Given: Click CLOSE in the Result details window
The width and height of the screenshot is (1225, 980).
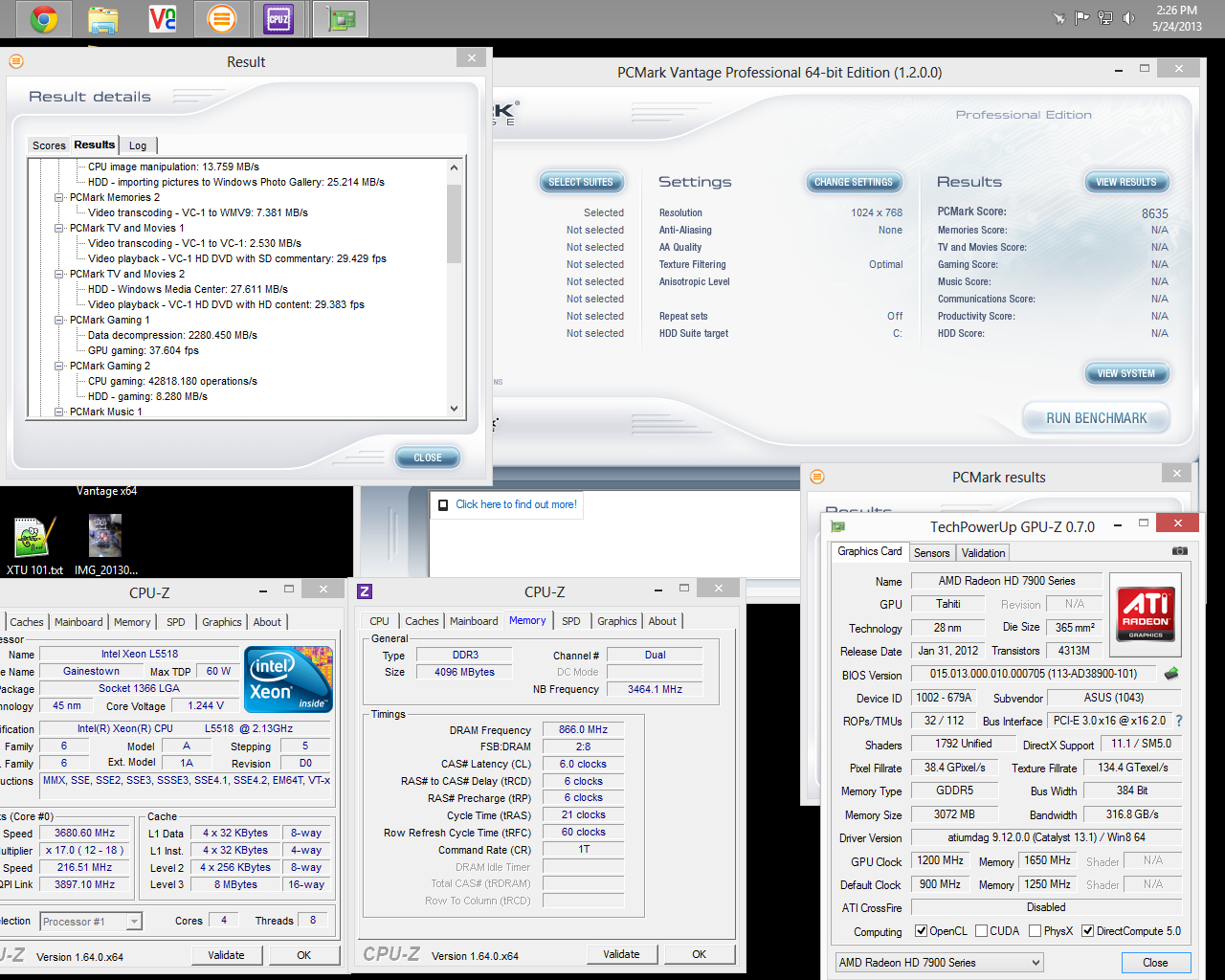Looking at the screenshot, I should pyautogui.click(x=428, y=457).
